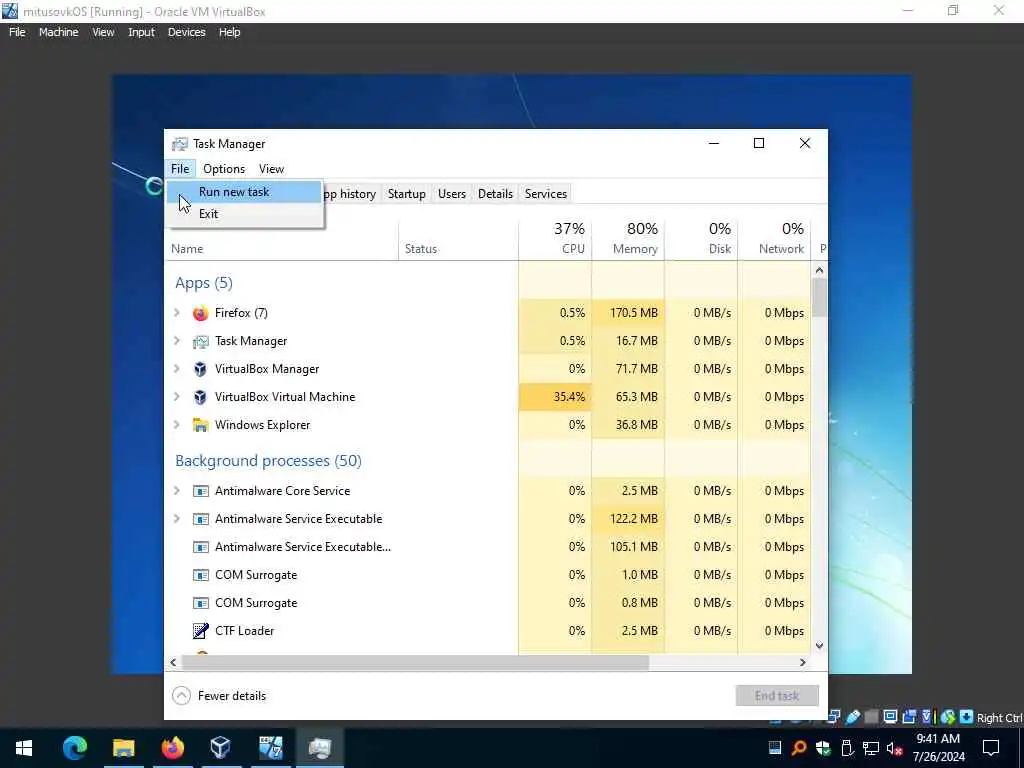
Task: Expand the VirtualBox Manager row chevron
Action: (176, 369)
